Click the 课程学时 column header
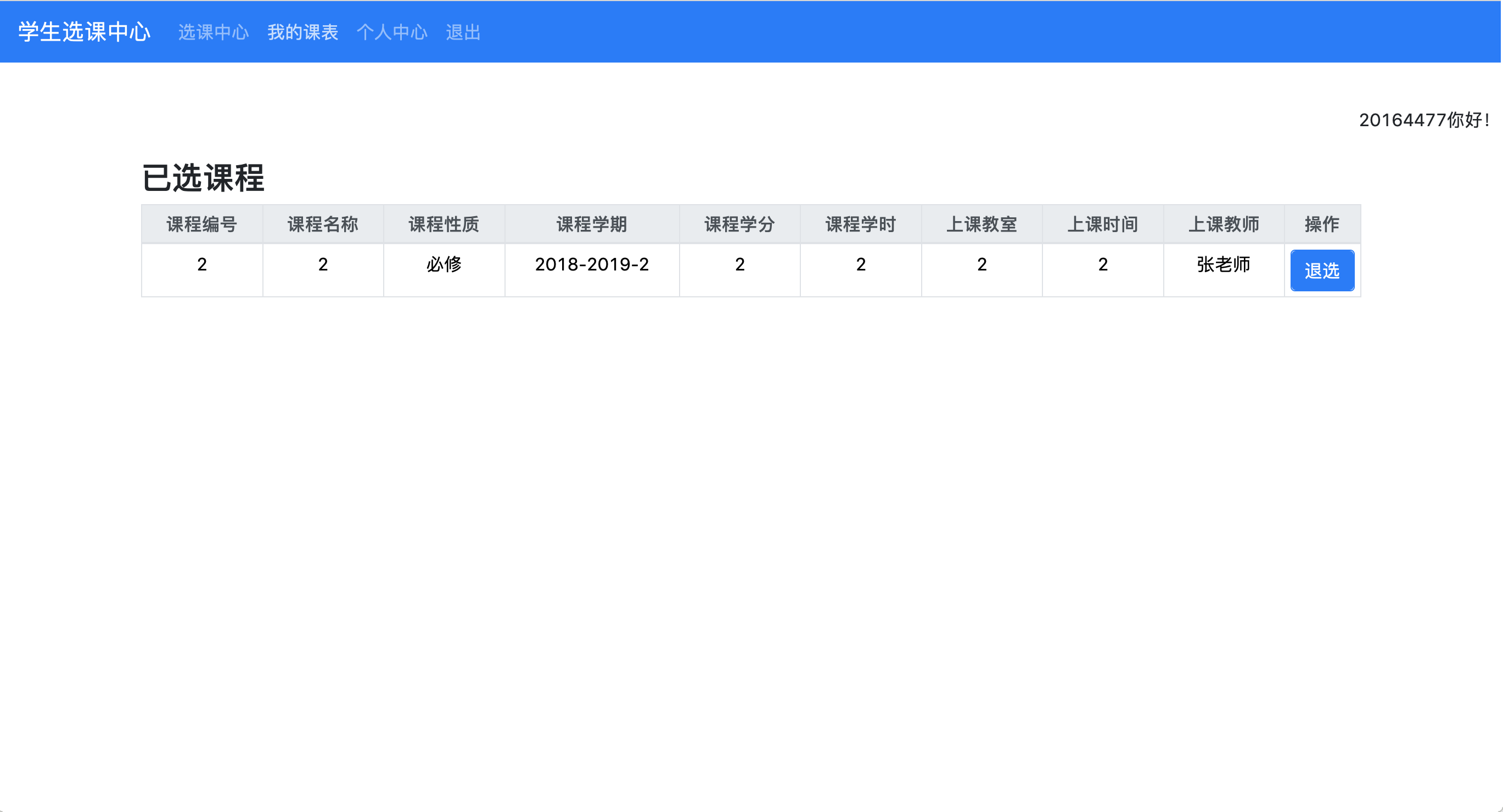Image resolution: width=1503 pixels, height=812 pixels. 861,224
